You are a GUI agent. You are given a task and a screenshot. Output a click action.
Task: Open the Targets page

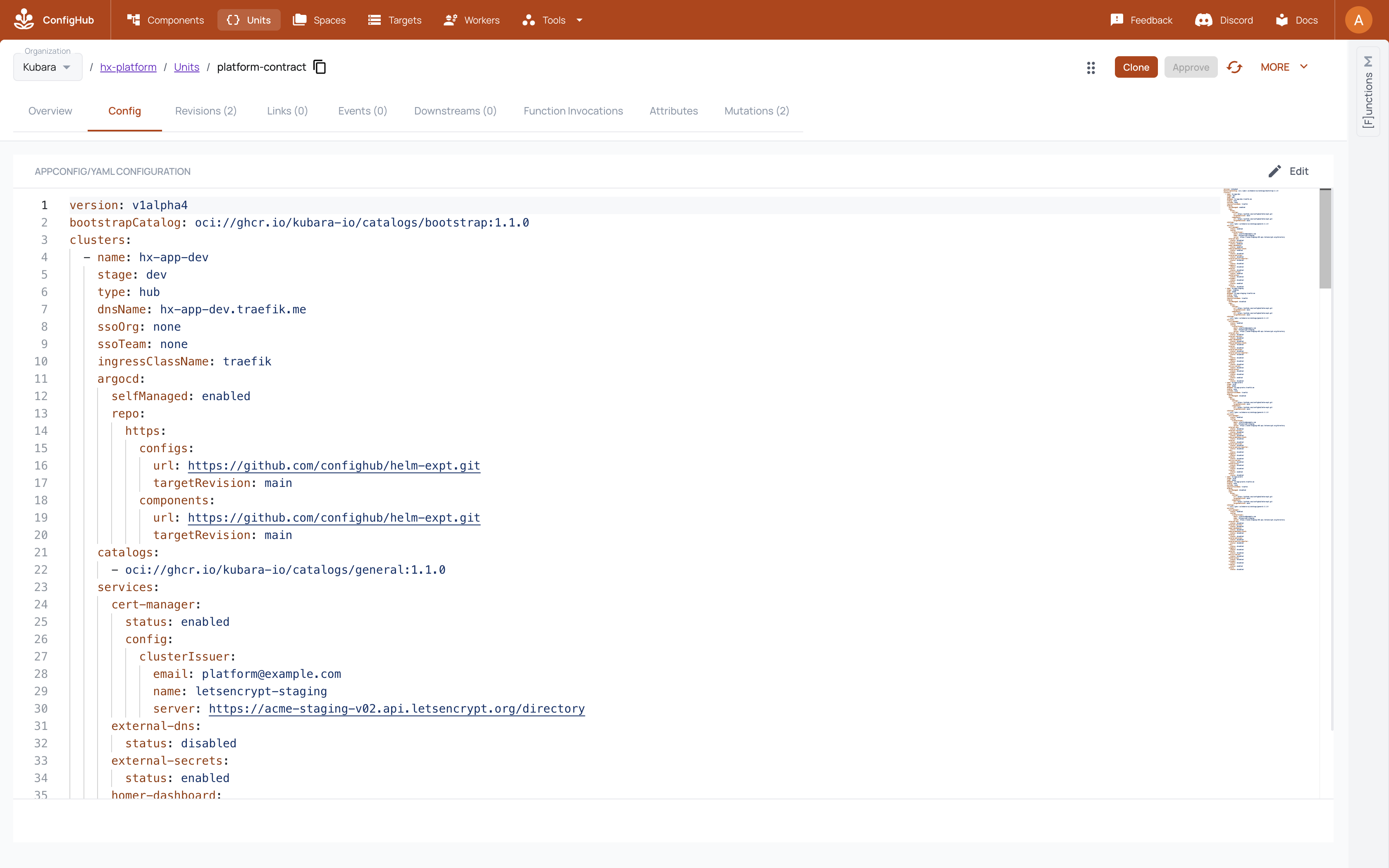[395, 20]
